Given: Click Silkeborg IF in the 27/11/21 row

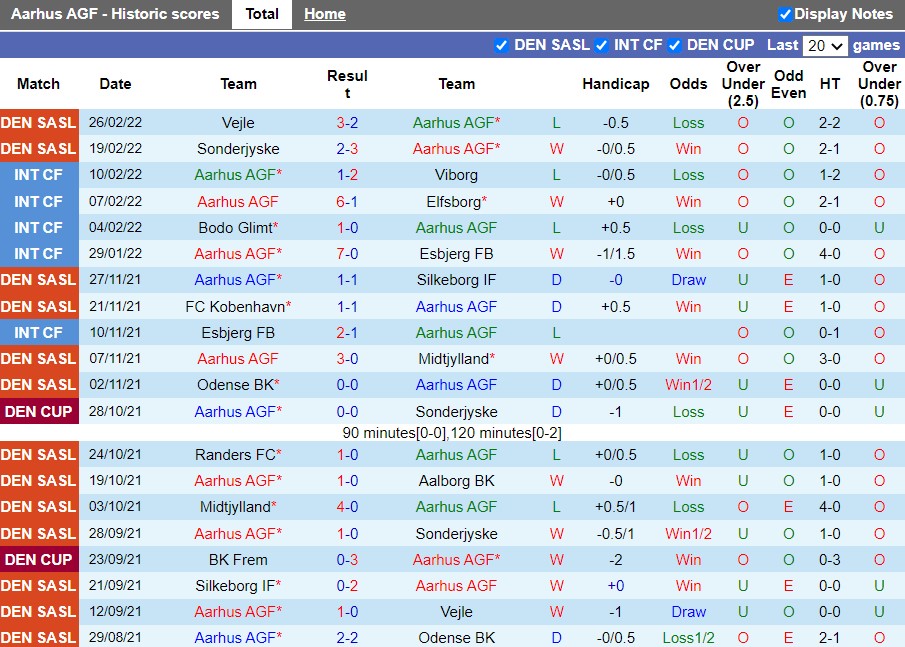Looking at the screenshot, I should click(x=457, y=280).
